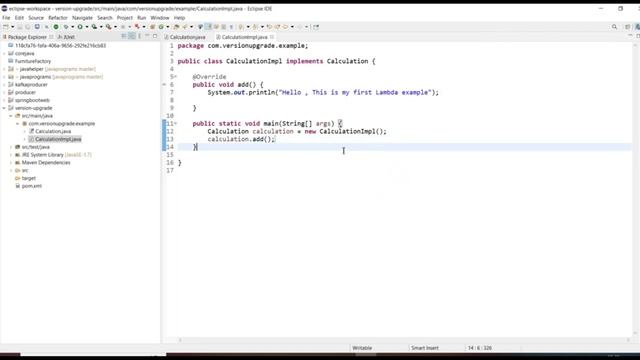
Task: Click the Debug bug icon in toolbar
Action: 66,27
